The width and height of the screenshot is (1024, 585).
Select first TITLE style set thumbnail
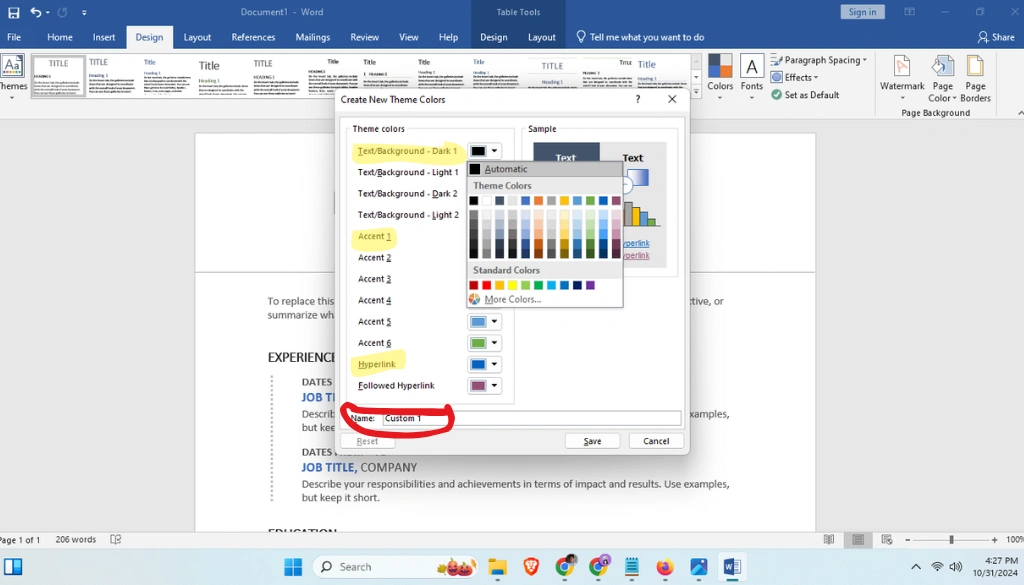tap(58, 76)
